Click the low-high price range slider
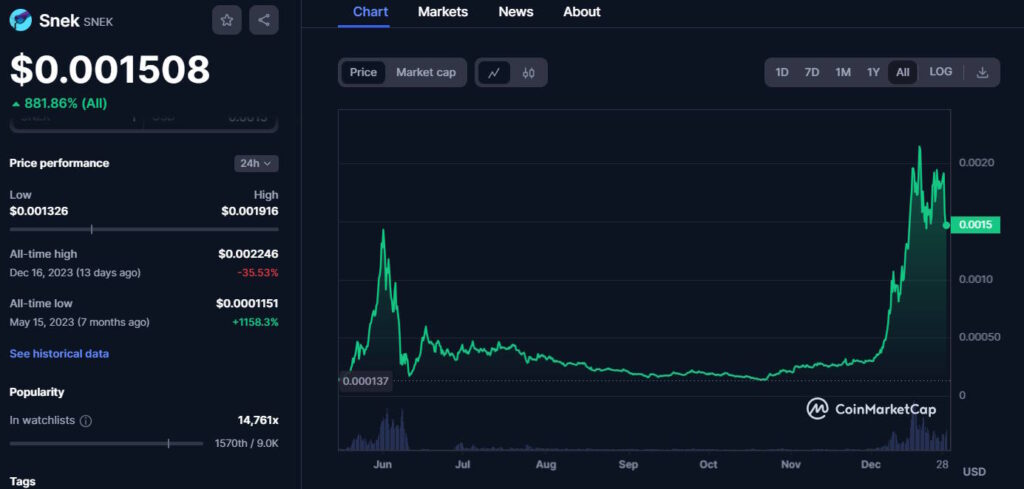Image resolution: width=1024 pixels, height=489 pixels. [x=144, y=229]
